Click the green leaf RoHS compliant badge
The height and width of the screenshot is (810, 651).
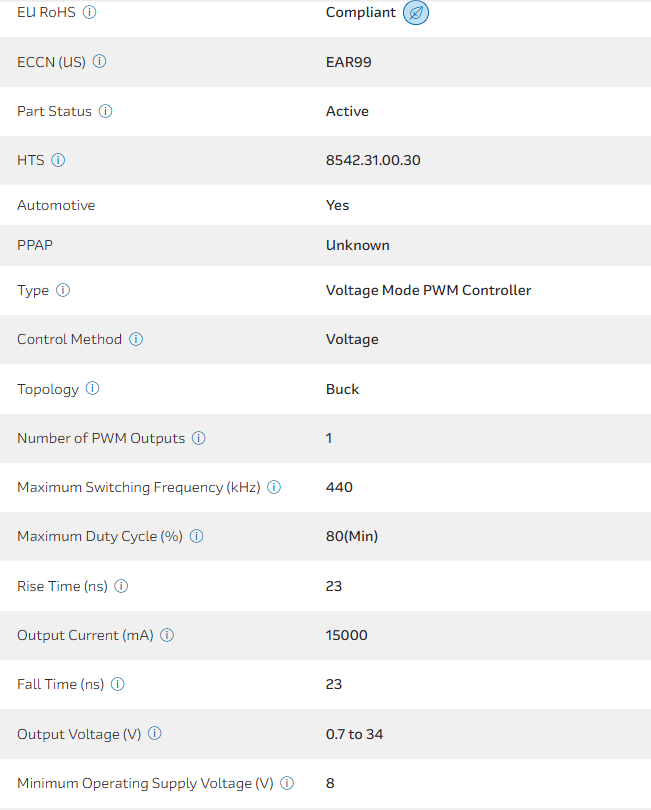[x=415, y=13]
